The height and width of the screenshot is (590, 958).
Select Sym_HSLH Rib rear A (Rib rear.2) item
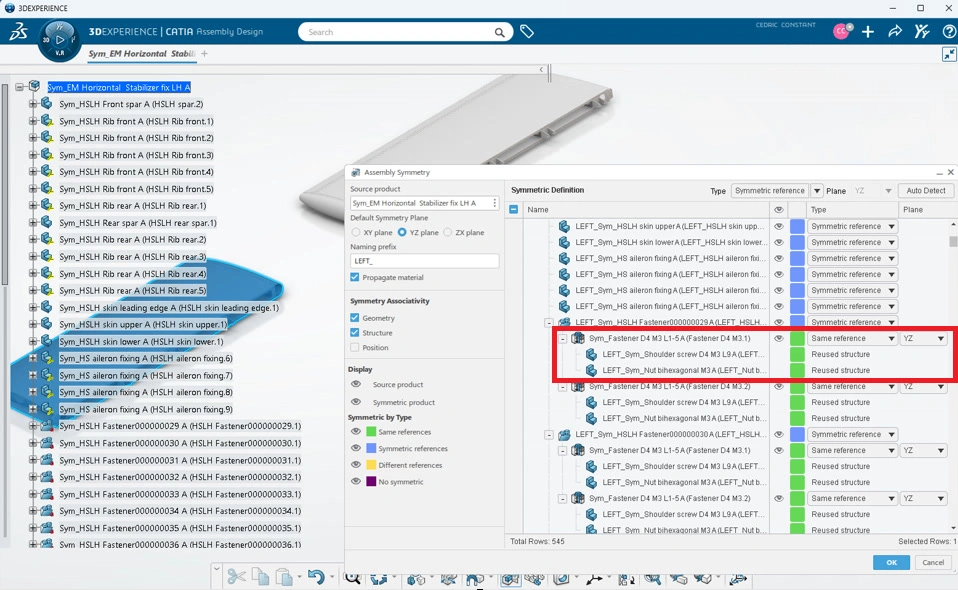[x=133, y=240]
